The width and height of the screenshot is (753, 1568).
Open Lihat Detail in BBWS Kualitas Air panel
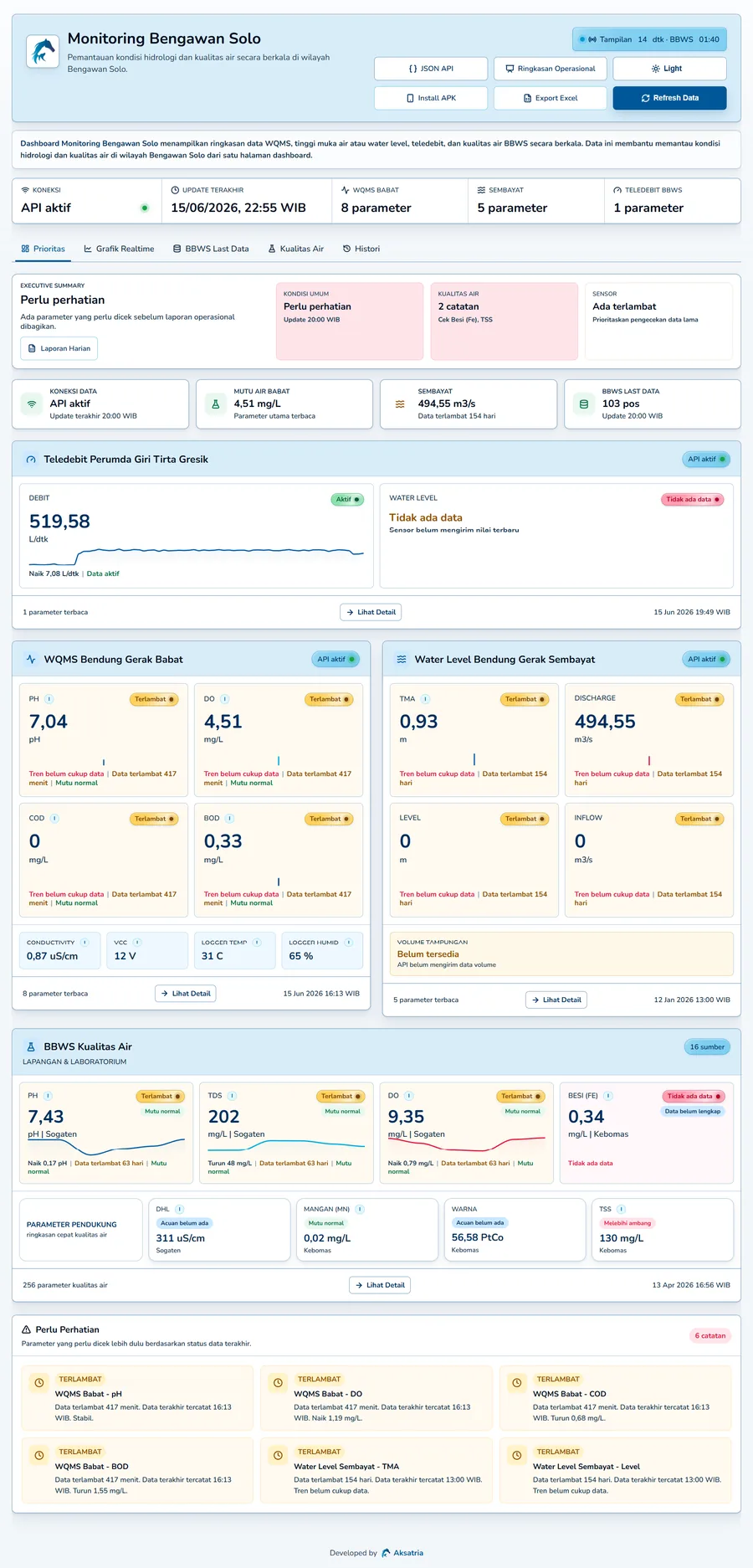pyautogui.click(x=380, y=1285)
